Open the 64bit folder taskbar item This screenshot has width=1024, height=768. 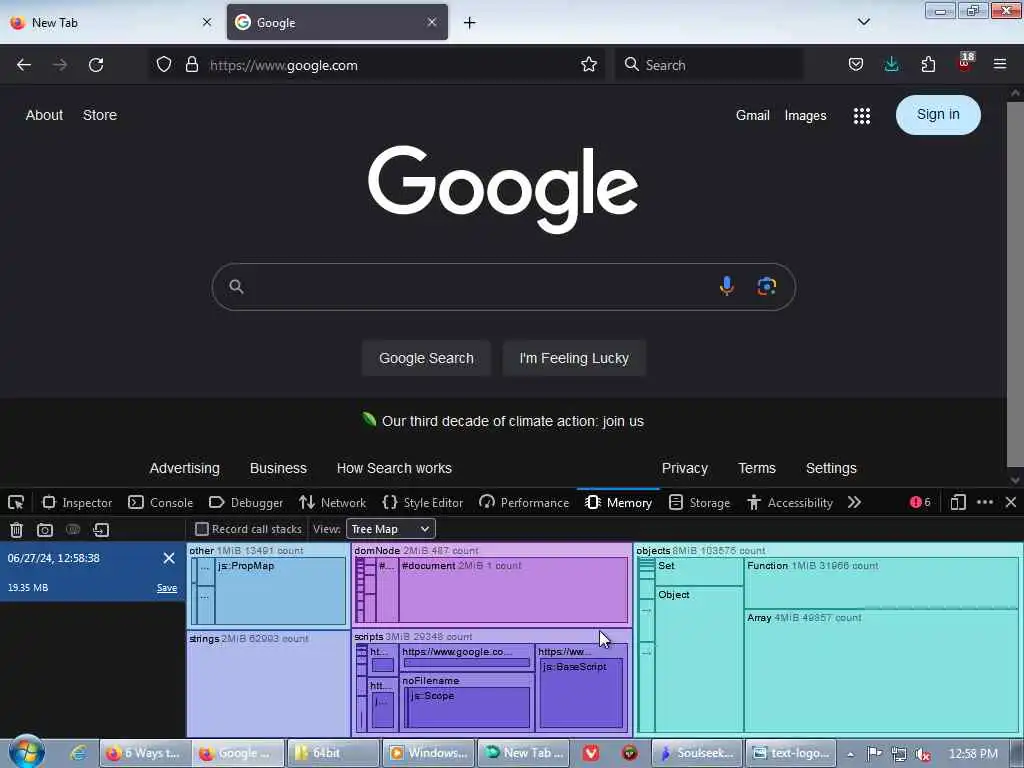(x=333, y=753)
